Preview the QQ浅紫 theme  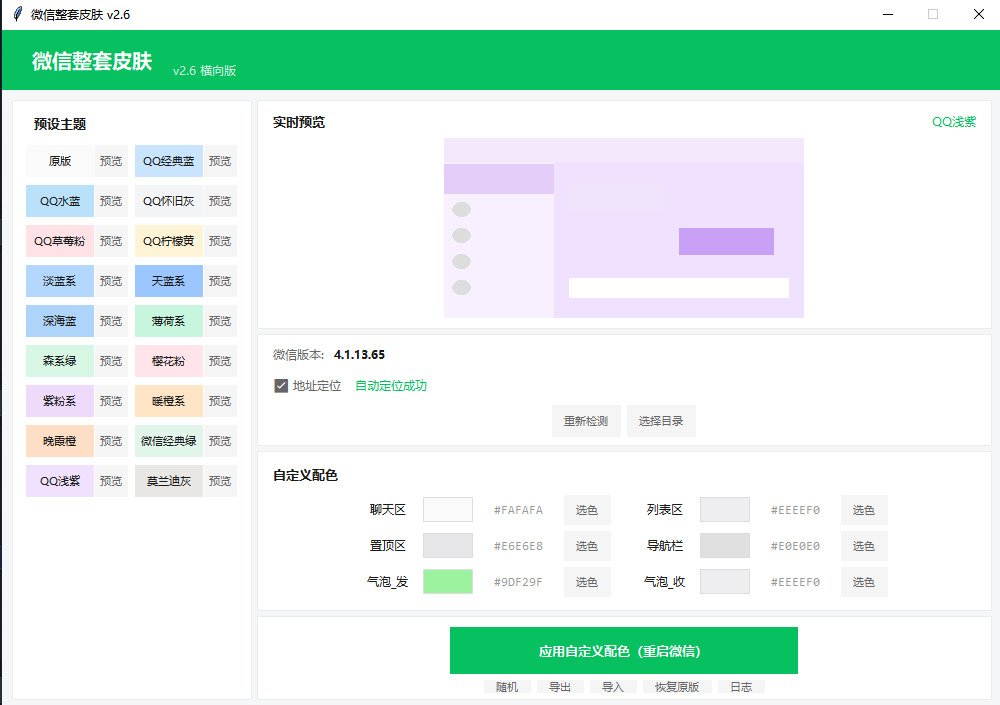111,481
